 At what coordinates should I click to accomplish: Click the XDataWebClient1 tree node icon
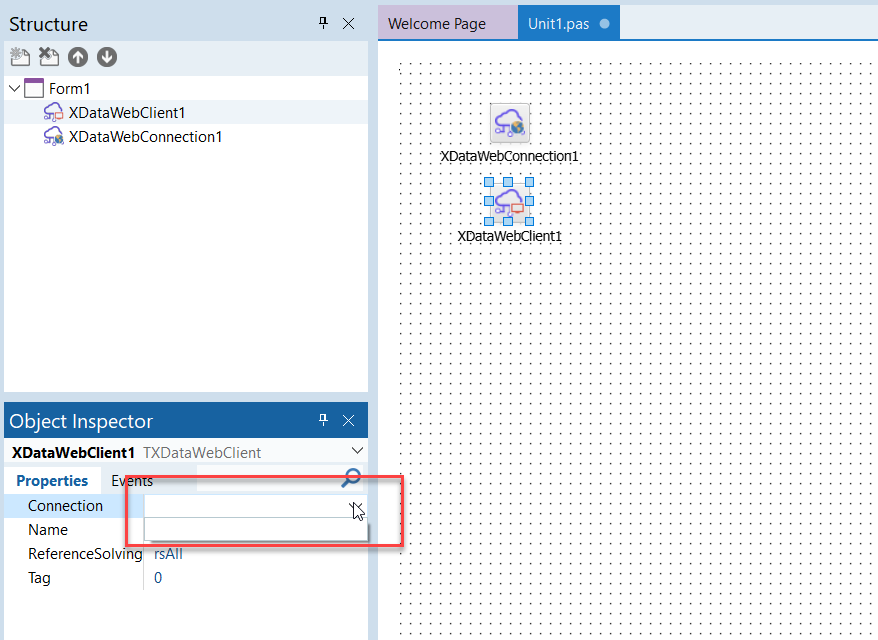coord(53,113)
